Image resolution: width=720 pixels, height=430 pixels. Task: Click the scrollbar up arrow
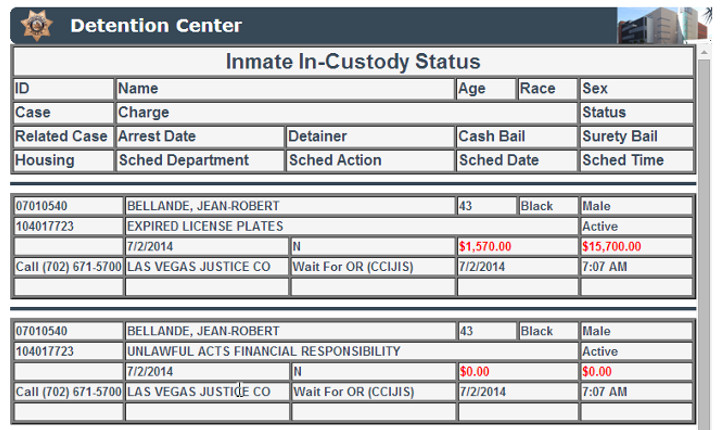[x=704, y=53]
